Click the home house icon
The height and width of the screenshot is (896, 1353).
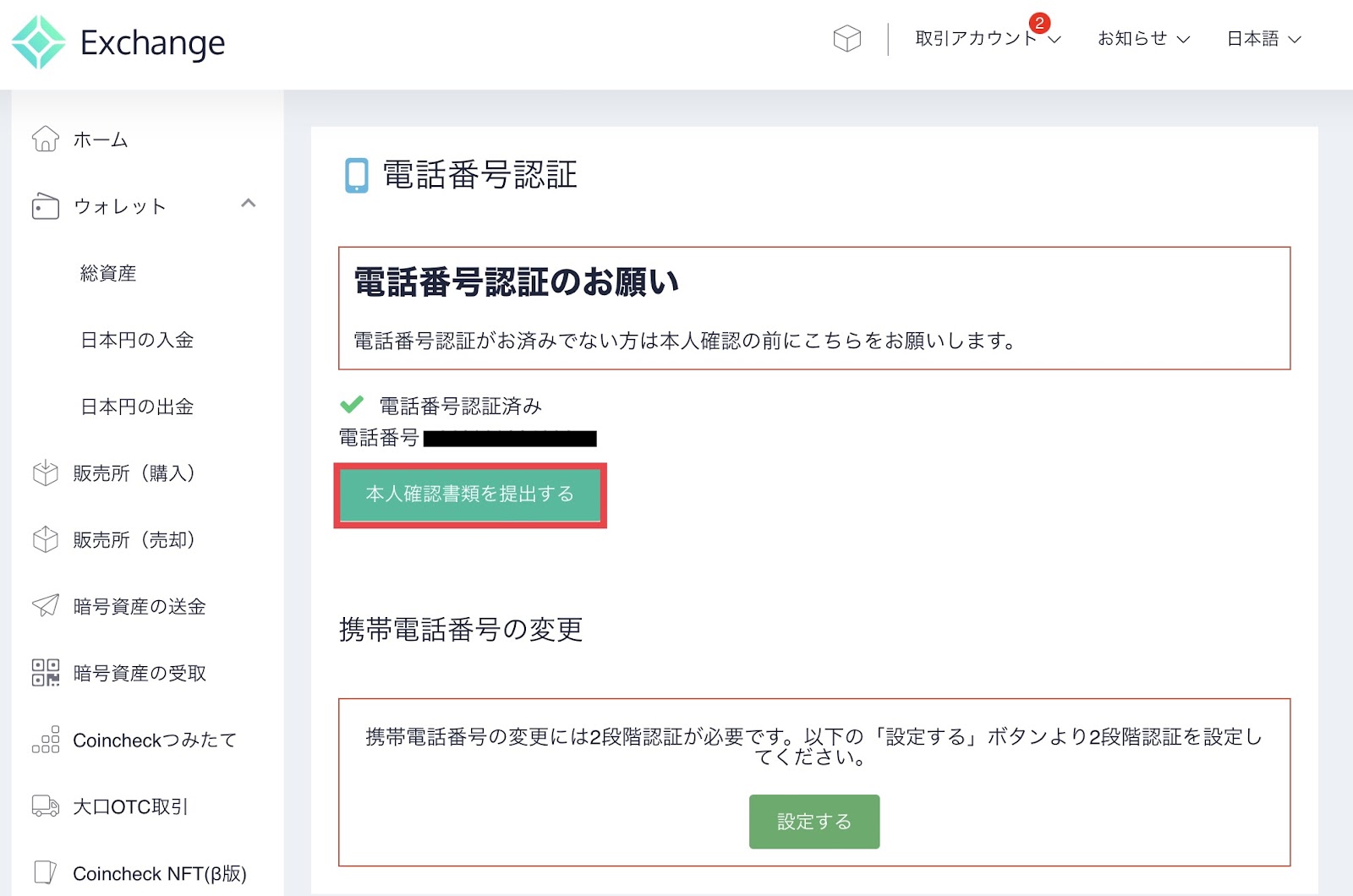pyautogui.click(x=46, y=139)
